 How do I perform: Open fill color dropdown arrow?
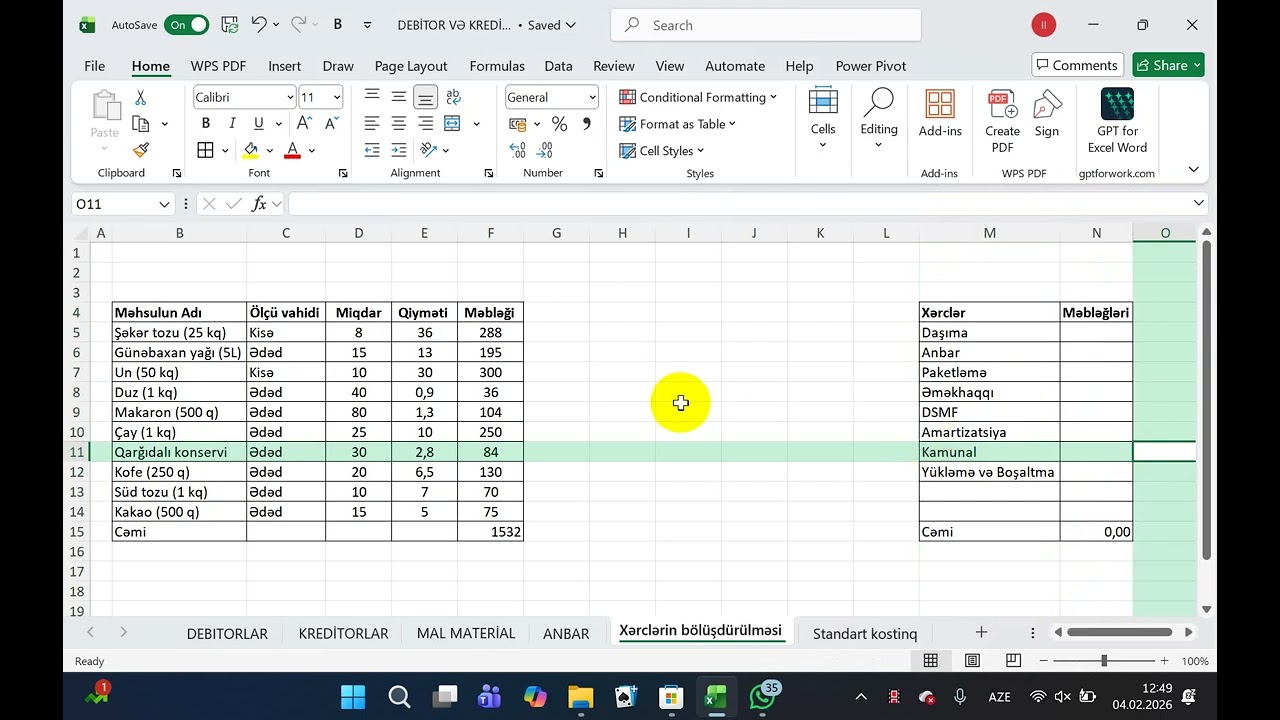point(270,150)
